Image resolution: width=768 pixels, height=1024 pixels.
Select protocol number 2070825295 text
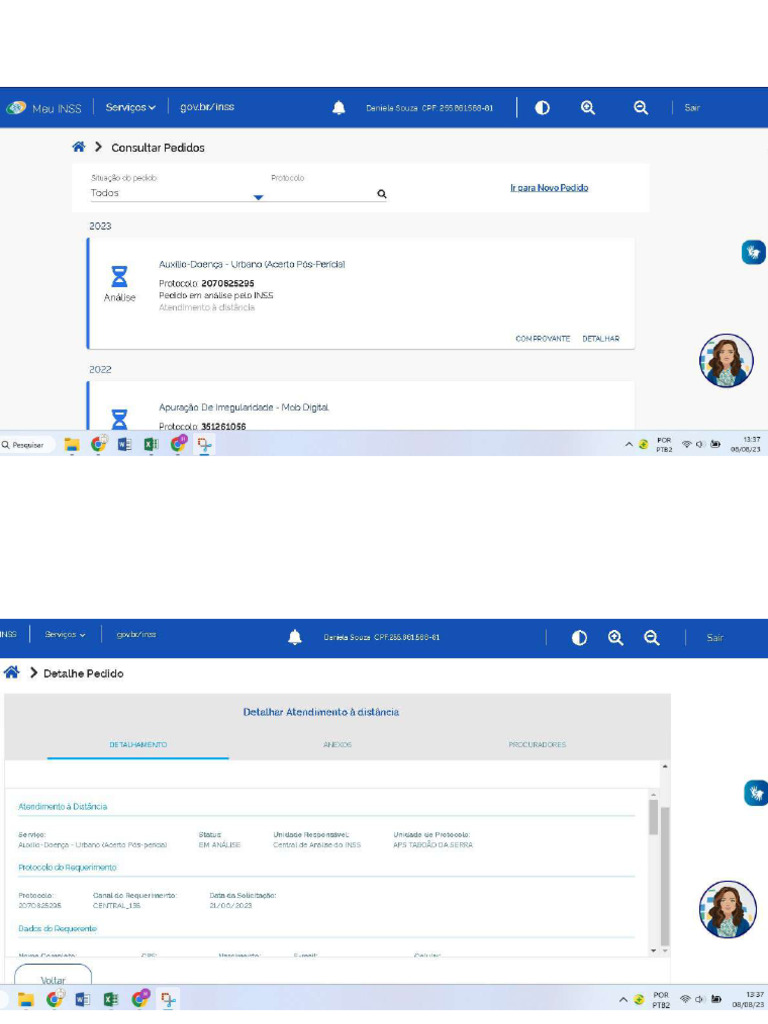click(227, 283)
